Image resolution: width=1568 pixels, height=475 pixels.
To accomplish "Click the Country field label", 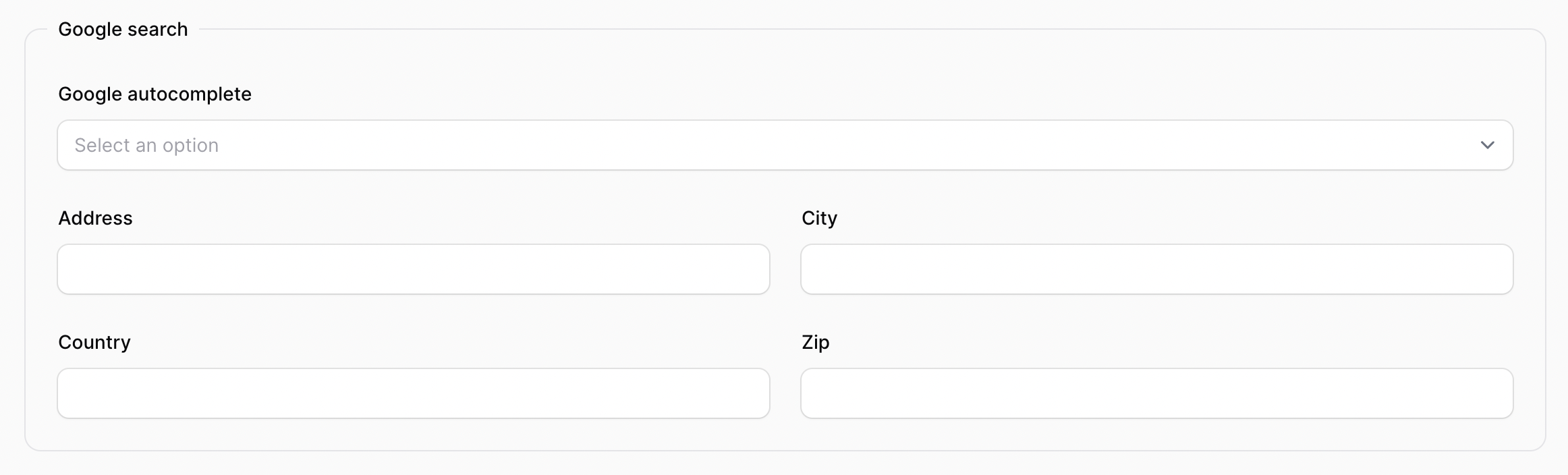I will 94,342.
